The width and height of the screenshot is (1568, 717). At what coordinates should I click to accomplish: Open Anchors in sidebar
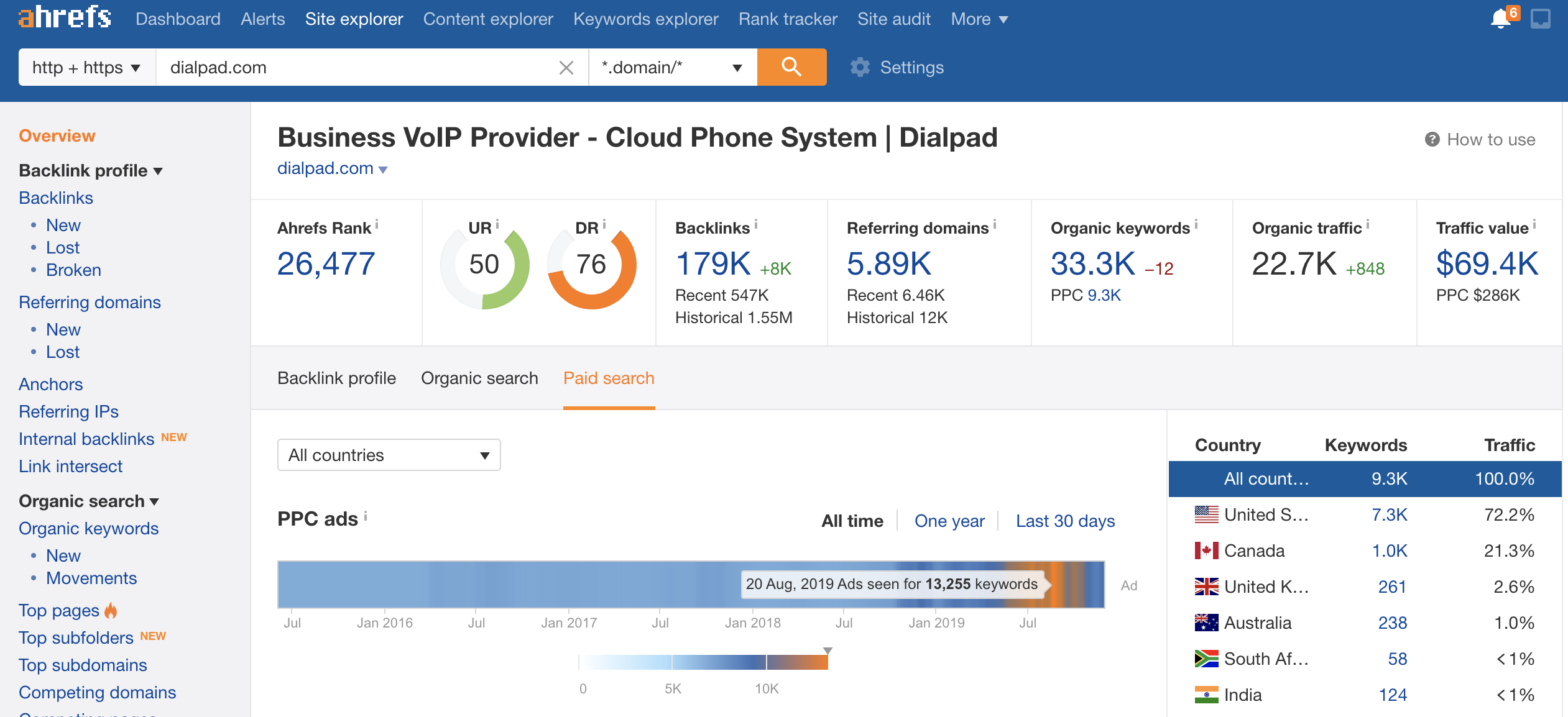pos(50,384)
